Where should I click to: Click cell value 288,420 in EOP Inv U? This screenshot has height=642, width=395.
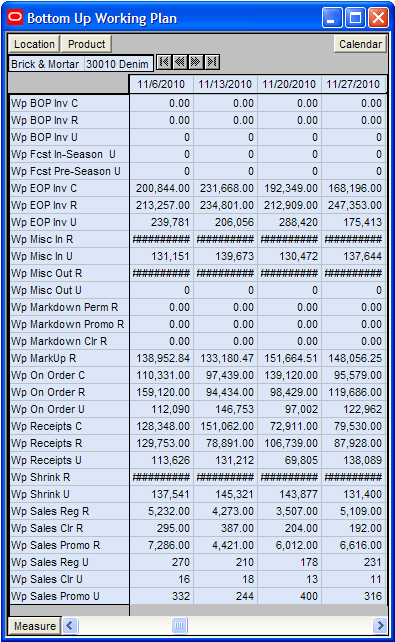(289, 222)
